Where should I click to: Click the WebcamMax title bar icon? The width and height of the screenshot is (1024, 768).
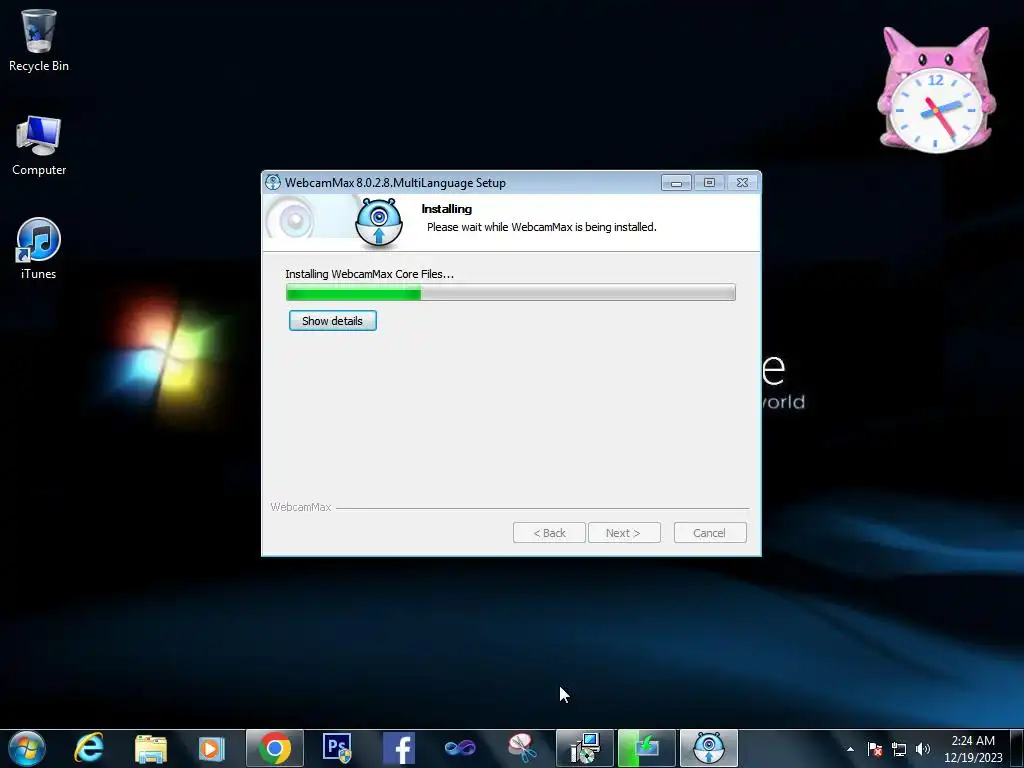pos(273,182)
